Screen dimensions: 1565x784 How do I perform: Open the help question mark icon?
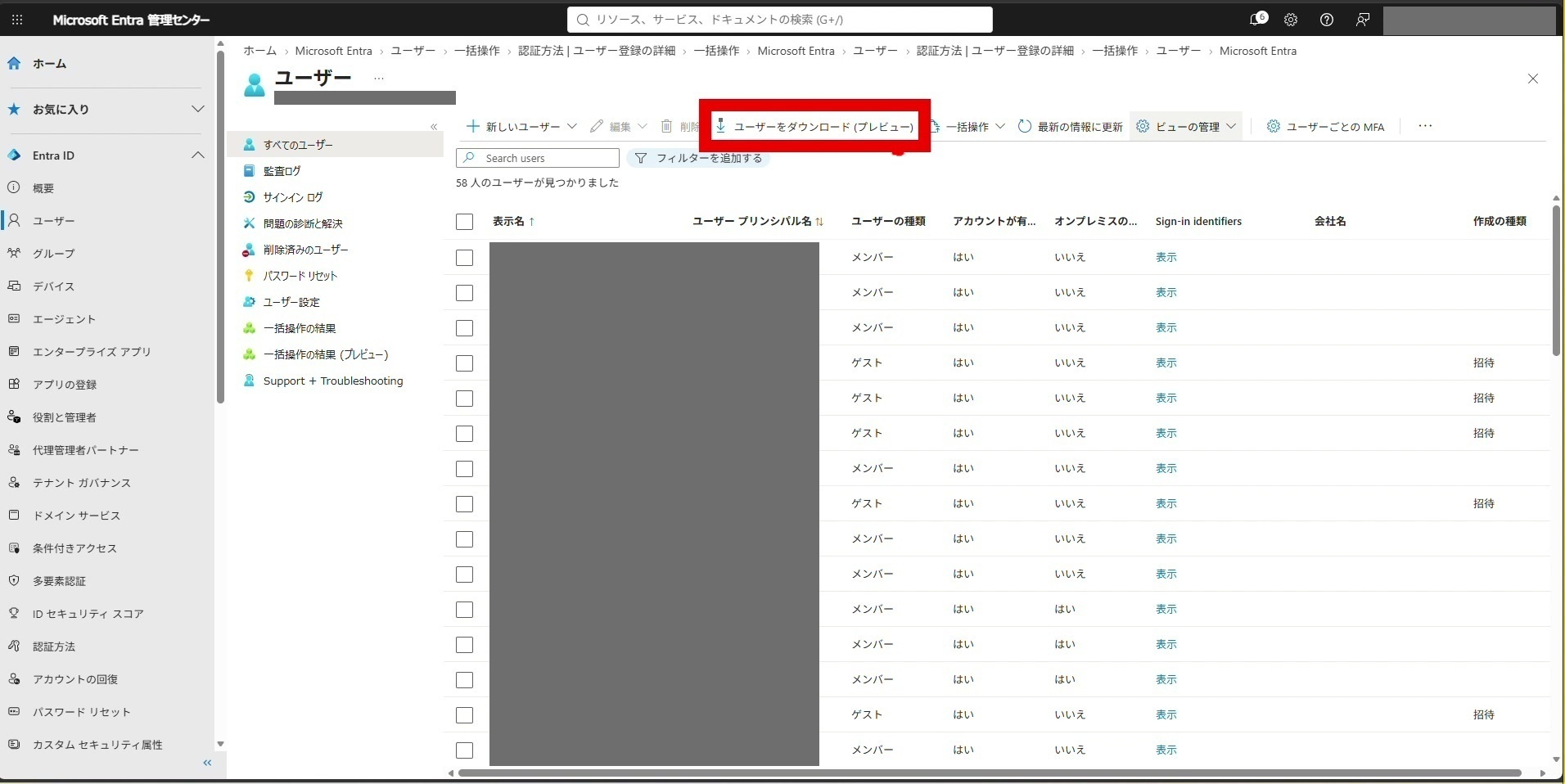1327,20
